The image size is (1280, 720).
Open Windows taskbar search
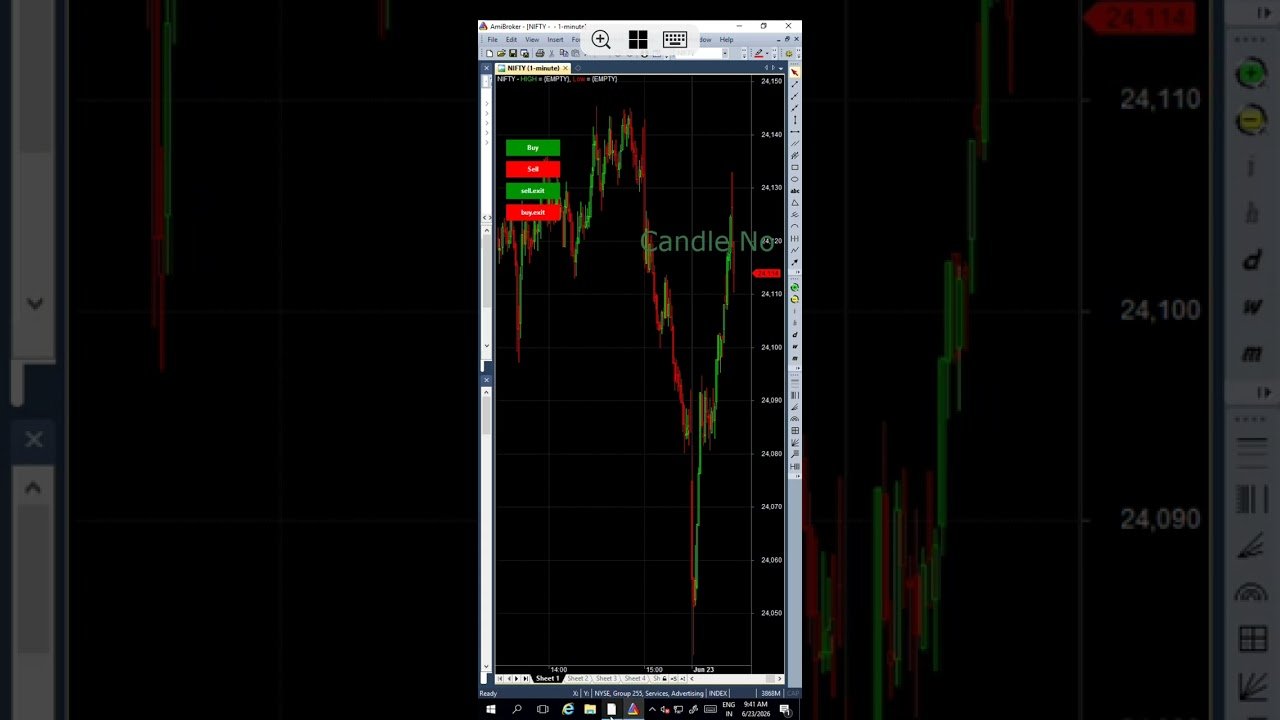(517, 709)
